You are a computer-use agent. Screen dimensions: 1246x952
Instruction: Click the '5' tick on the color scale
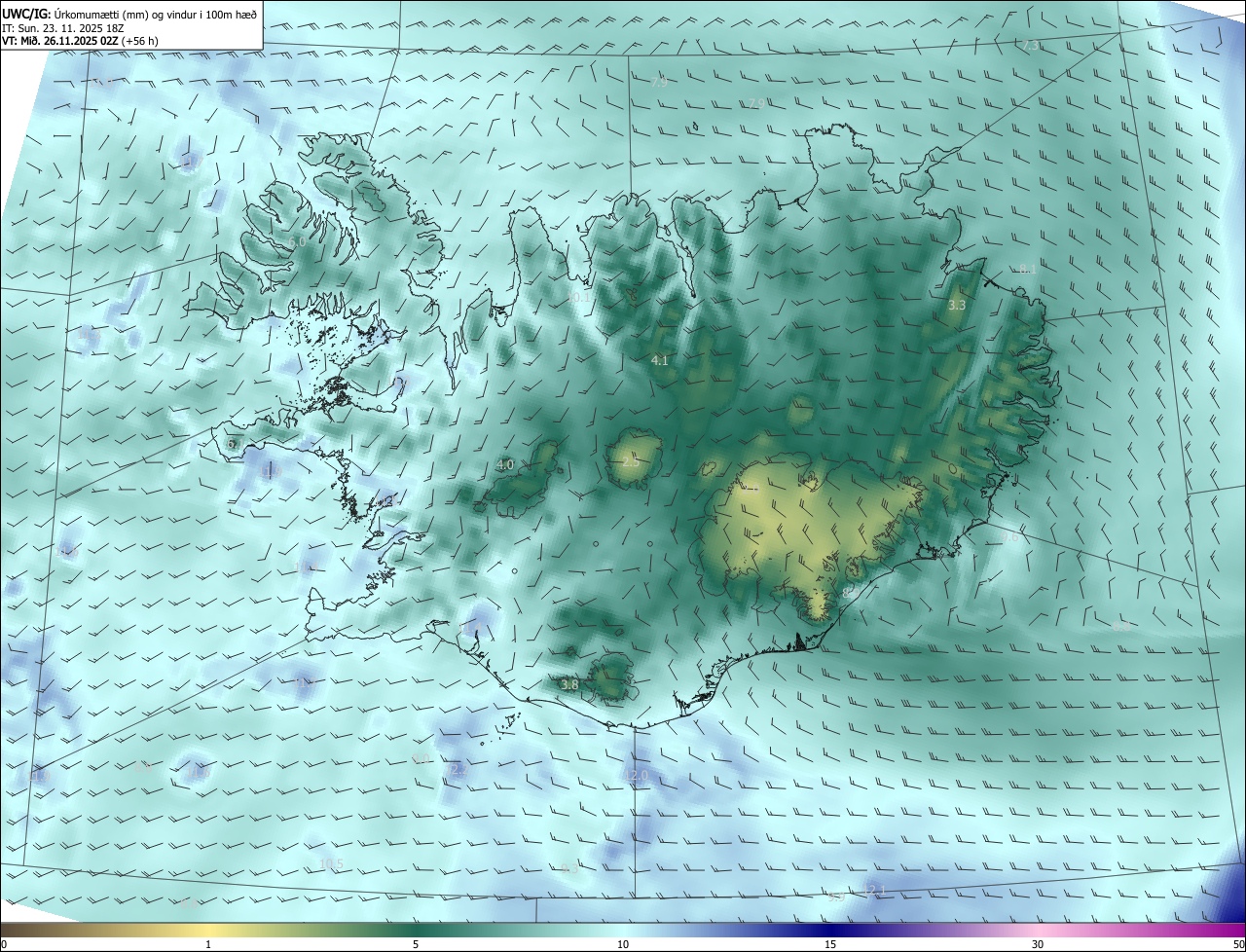click(416, 944)
